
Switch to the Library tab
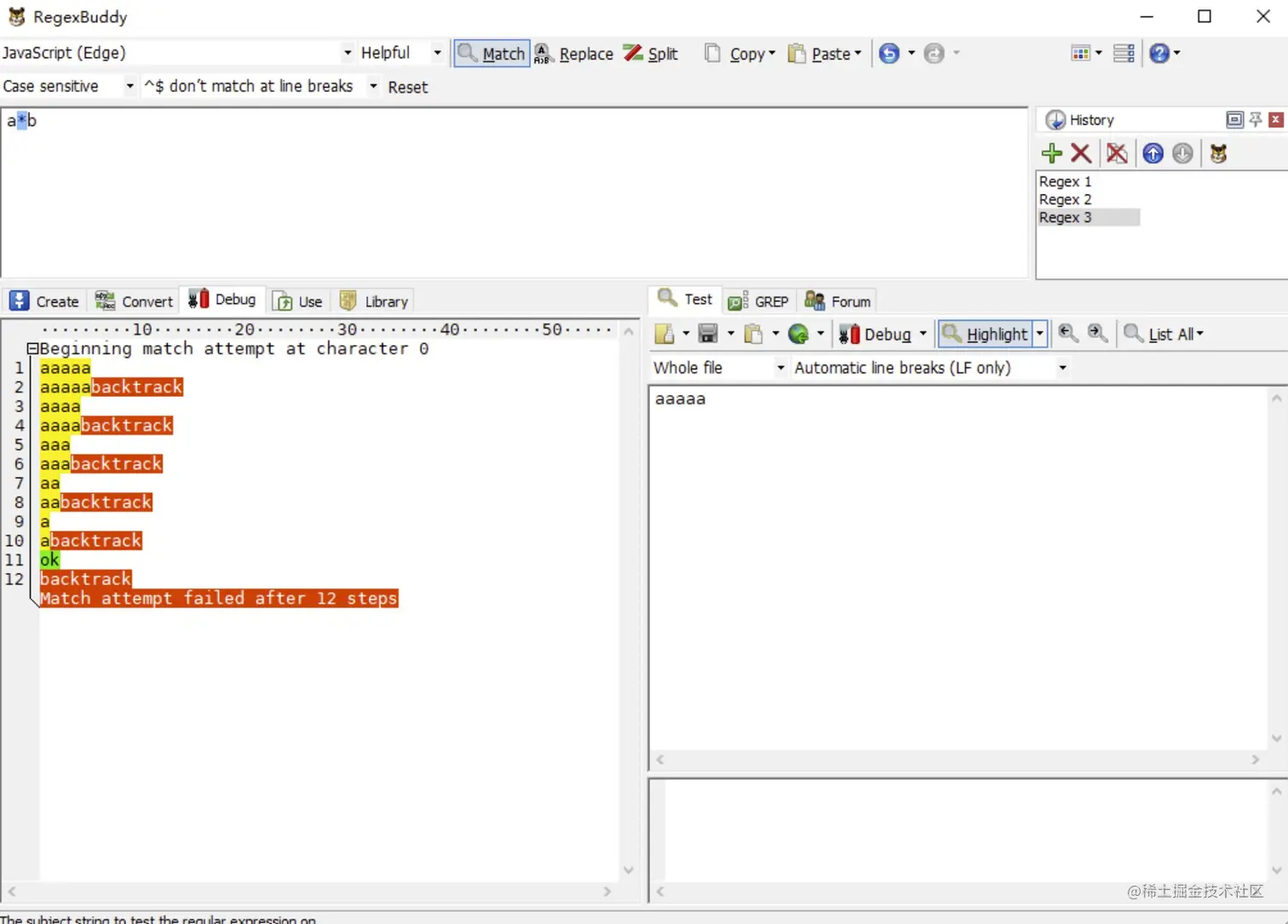point(374,301)
